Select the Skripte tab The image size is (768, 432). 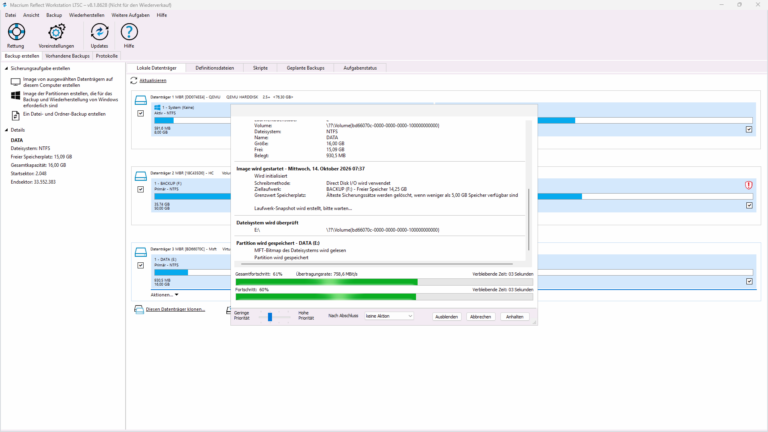click(x=260, y=68)
